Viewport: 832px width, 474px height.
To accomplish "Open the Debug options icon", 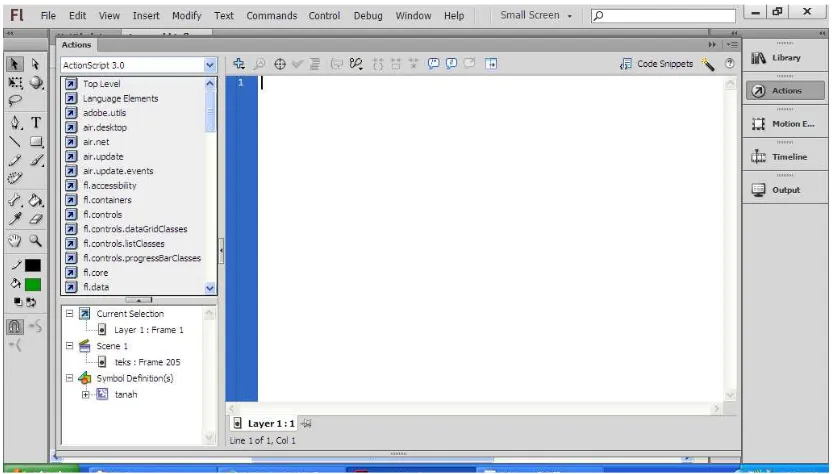I will pyautogui.click(x=356, y=64).
